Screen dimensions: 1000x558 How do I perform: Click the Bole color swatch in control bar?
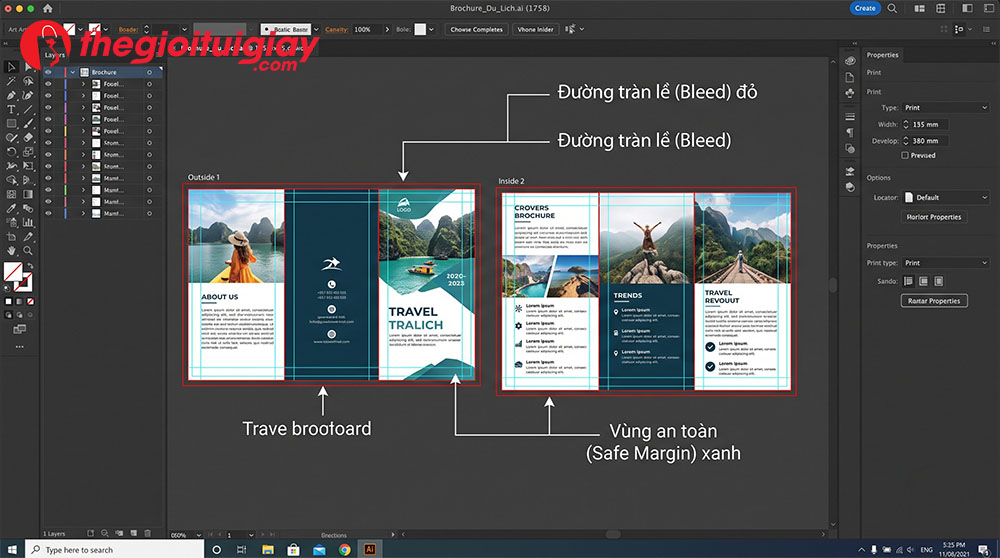point(420,29)
